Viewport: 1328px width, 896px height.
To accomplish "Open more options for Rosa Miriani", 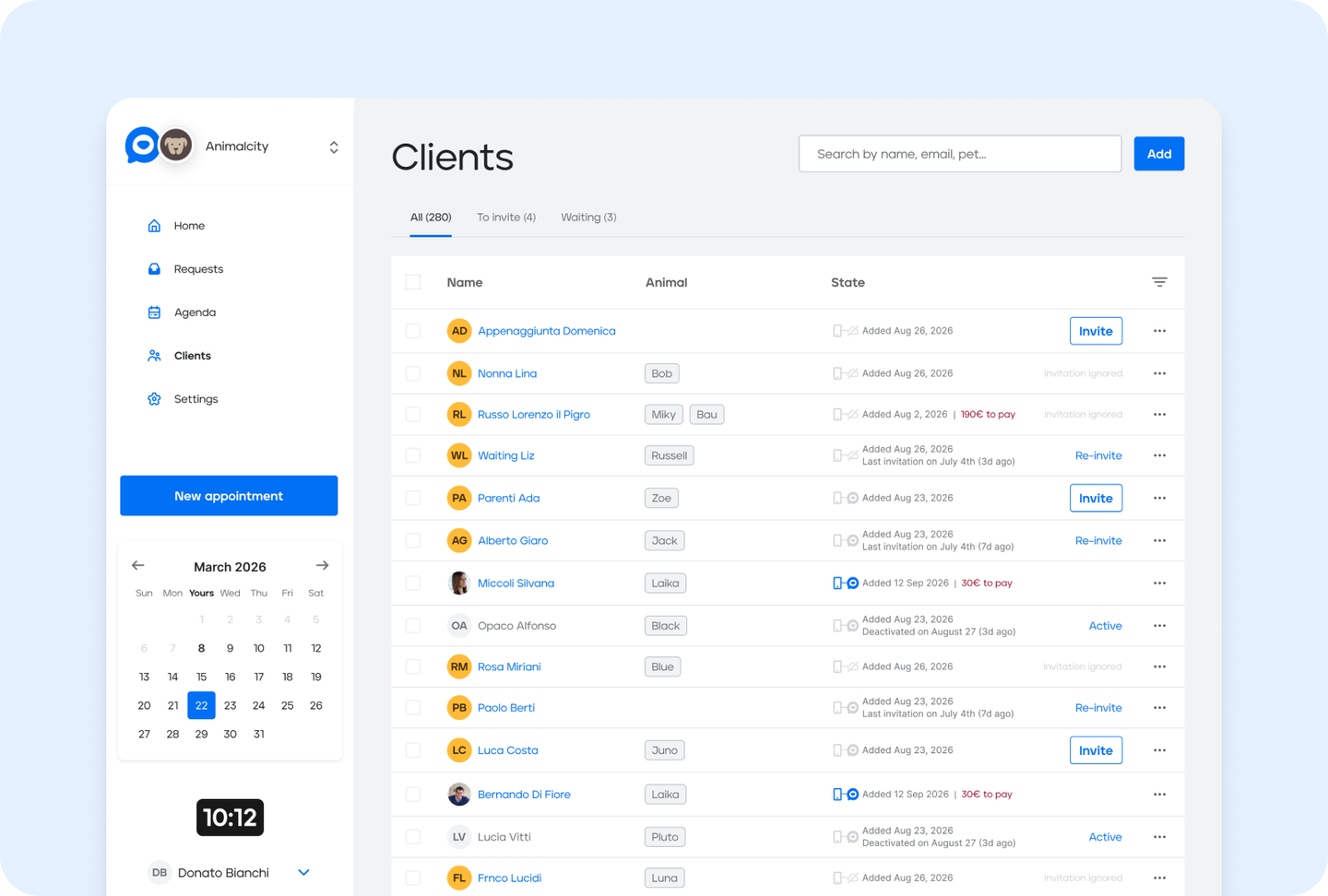I will tap(1159, 666).
